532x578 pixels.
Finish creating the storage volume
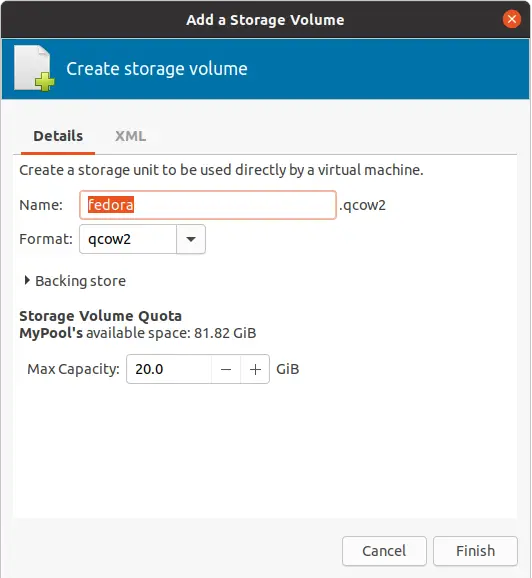tap(475, 551)
